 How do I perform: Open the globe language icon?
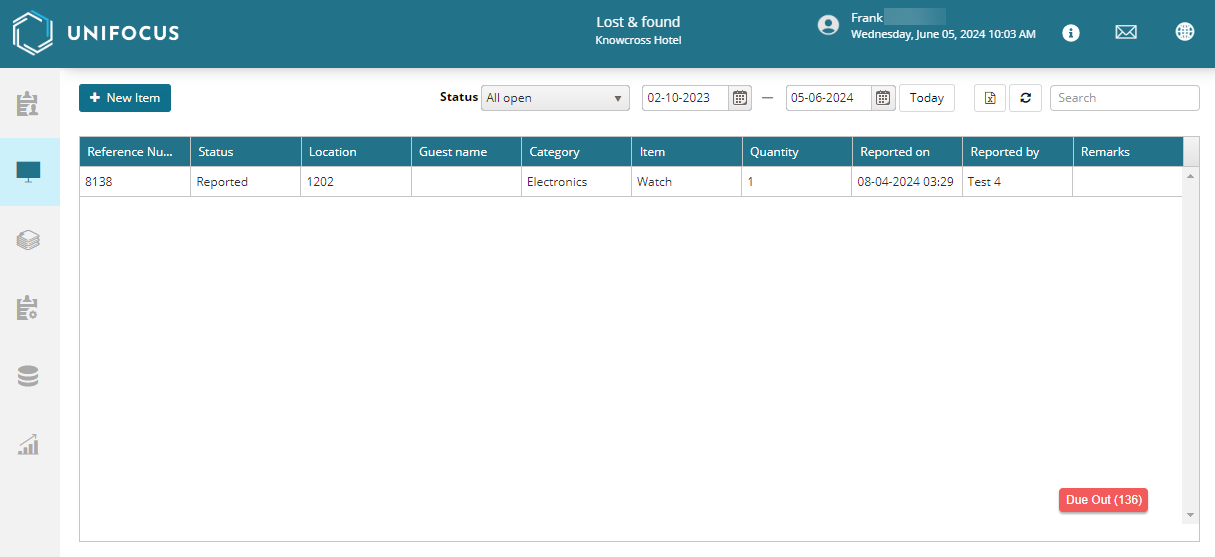(1185, 32)
